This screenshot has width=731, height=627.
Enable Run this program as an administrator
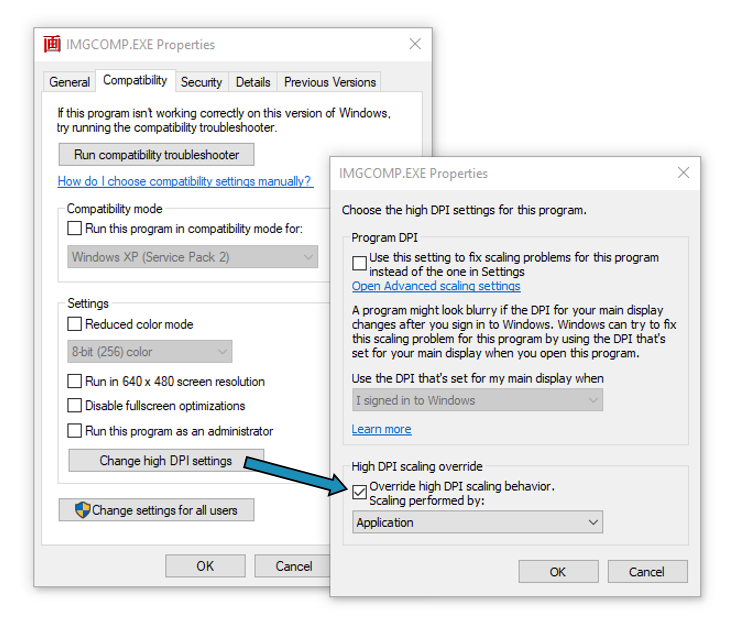tap(75, 431)
